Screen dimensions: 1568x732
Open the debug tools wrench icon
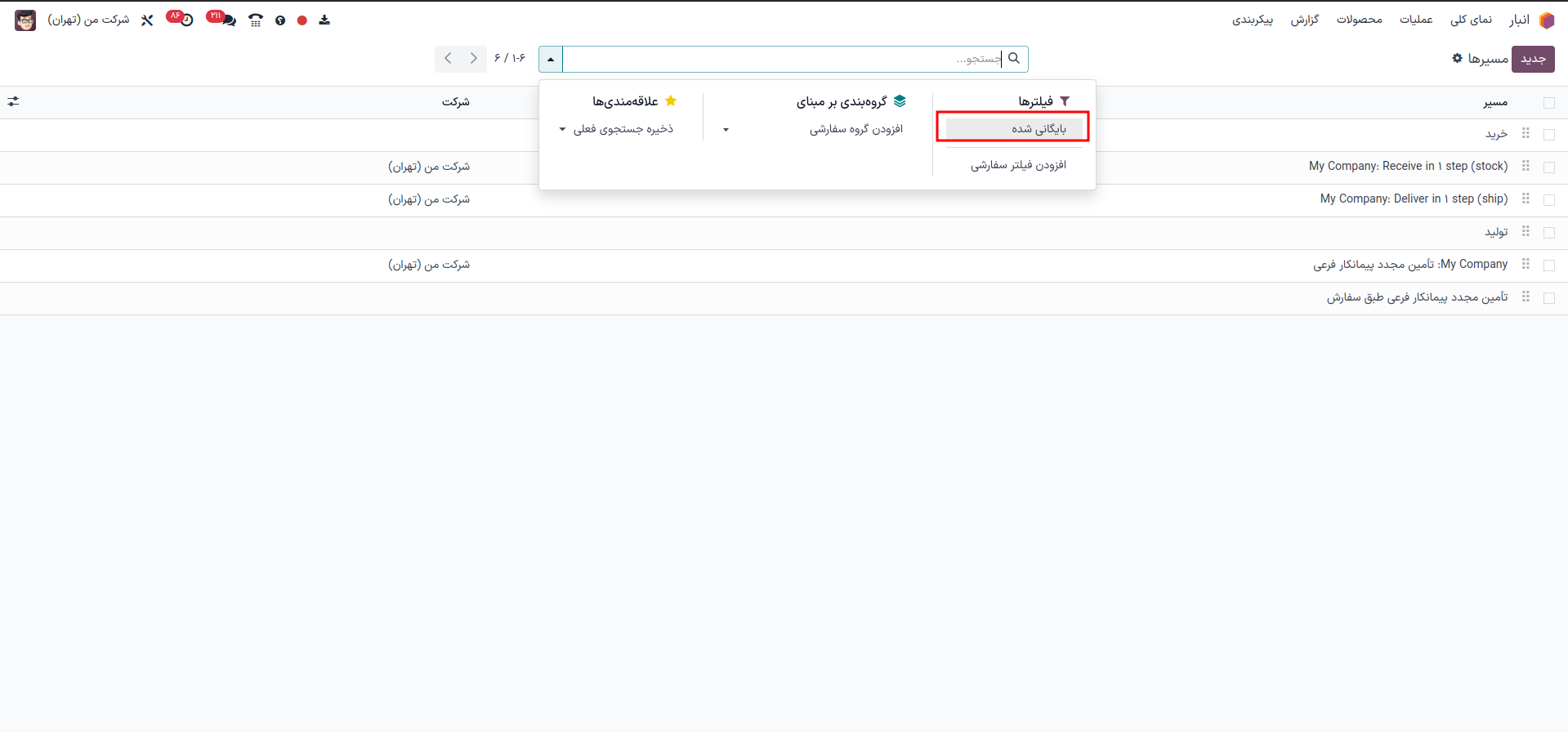pos(147,20)
